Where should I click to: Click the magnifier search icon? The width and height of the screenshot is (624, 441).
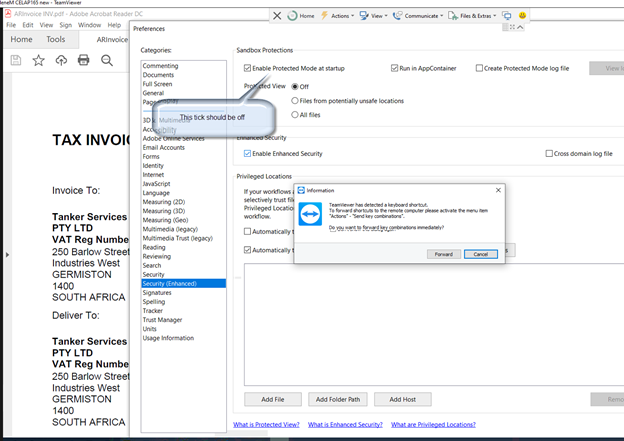pos(107,61)
